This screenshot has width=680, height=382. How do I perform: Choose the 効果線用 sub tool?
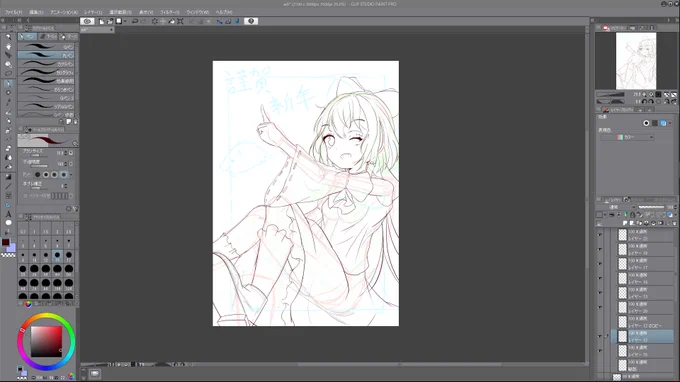[46, 80]
